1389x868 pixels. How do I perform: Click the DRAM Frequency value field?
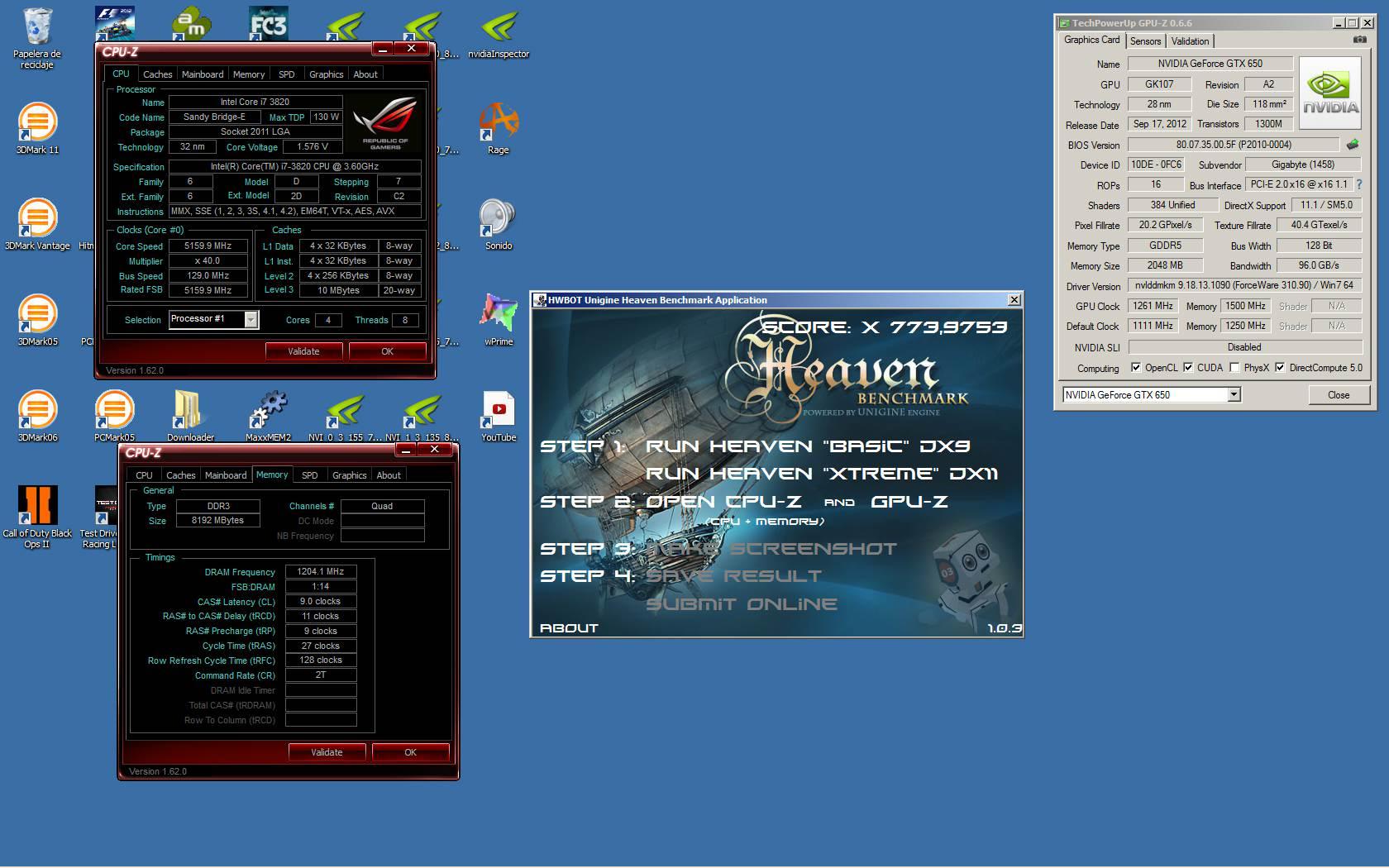pos(321,571)
